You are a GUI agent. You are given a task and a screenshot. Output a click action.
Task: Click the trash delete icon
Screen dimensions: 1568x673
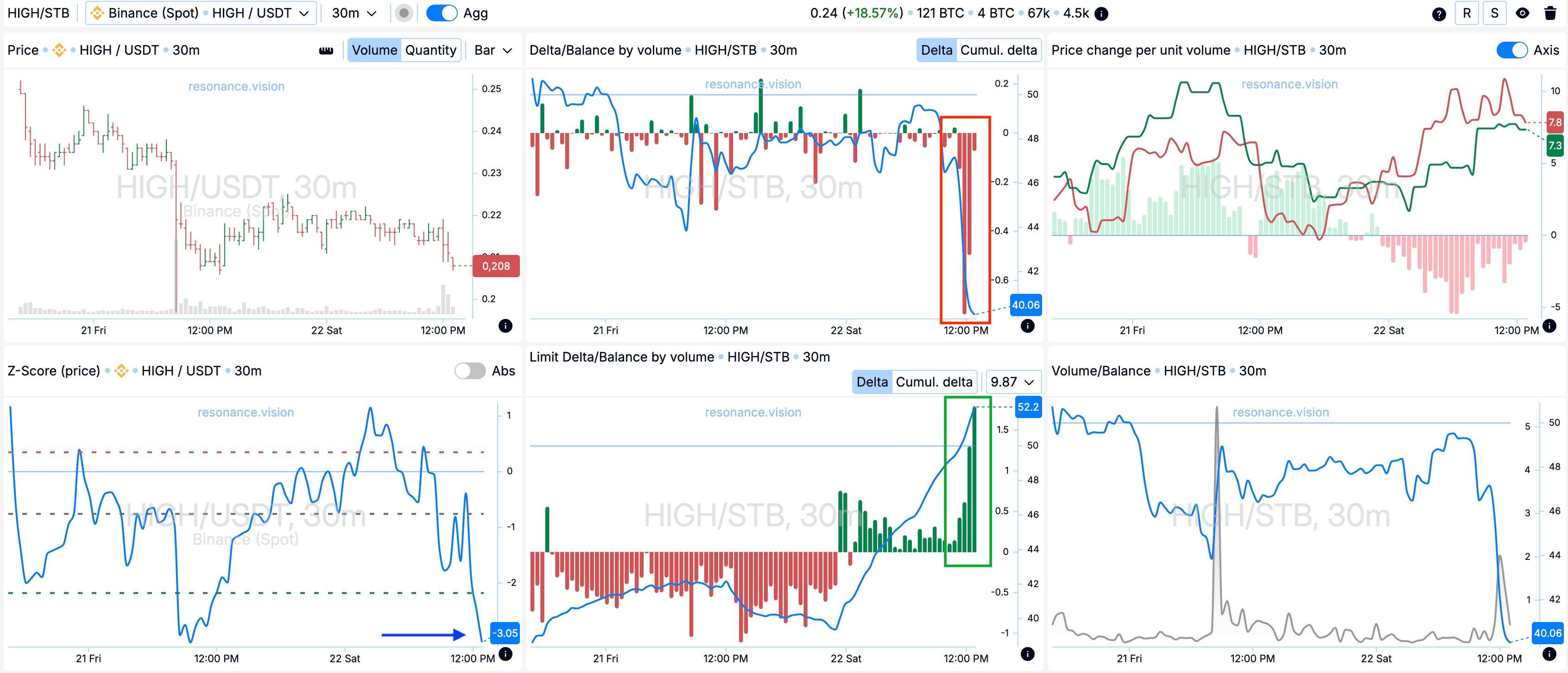[1550, 13]
